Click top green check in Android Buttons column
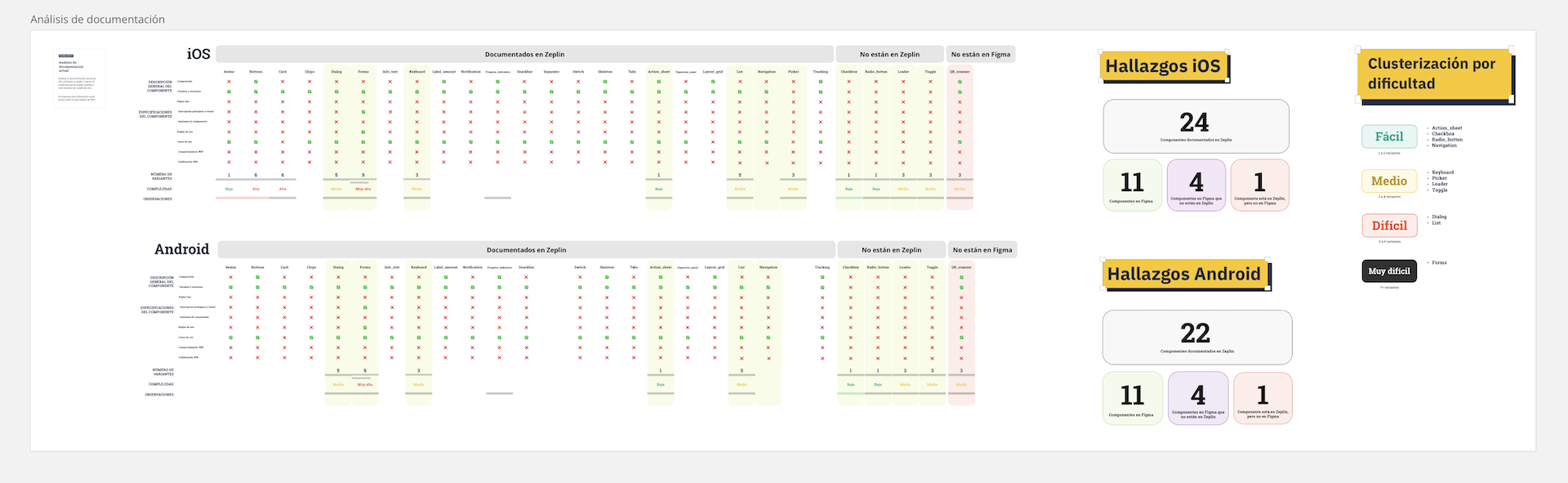The image size is (1568, 483). point(257,277)
